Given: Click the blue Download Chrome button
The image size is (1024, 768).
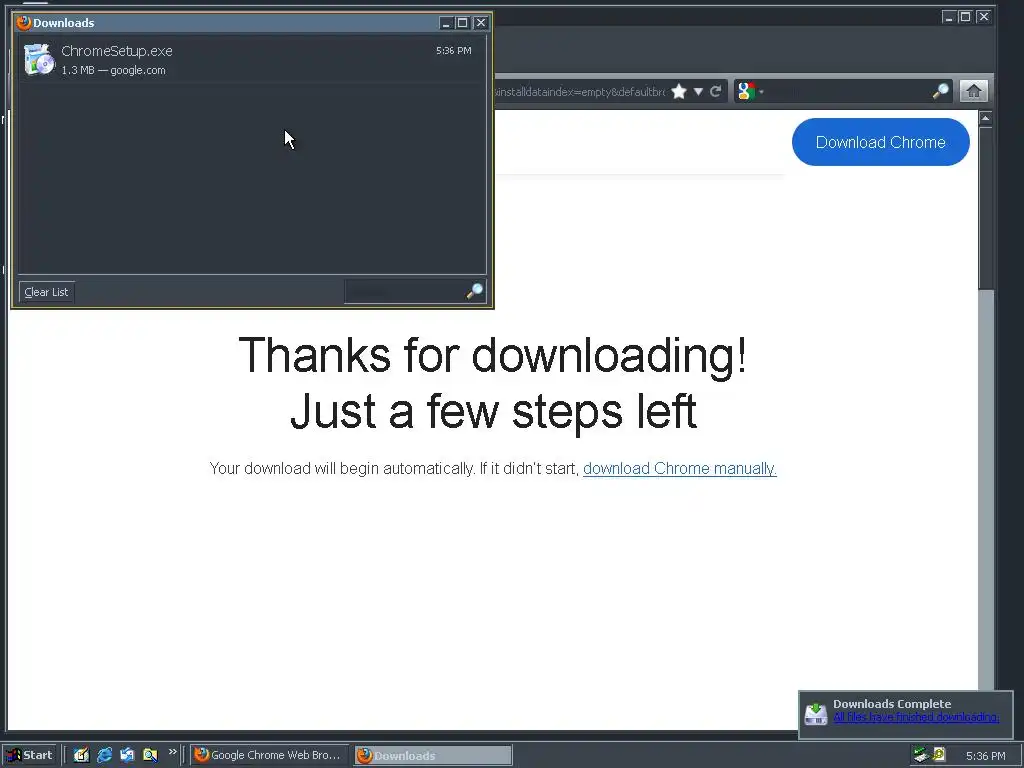Looking at the screenshot, I should click(880, 142).
